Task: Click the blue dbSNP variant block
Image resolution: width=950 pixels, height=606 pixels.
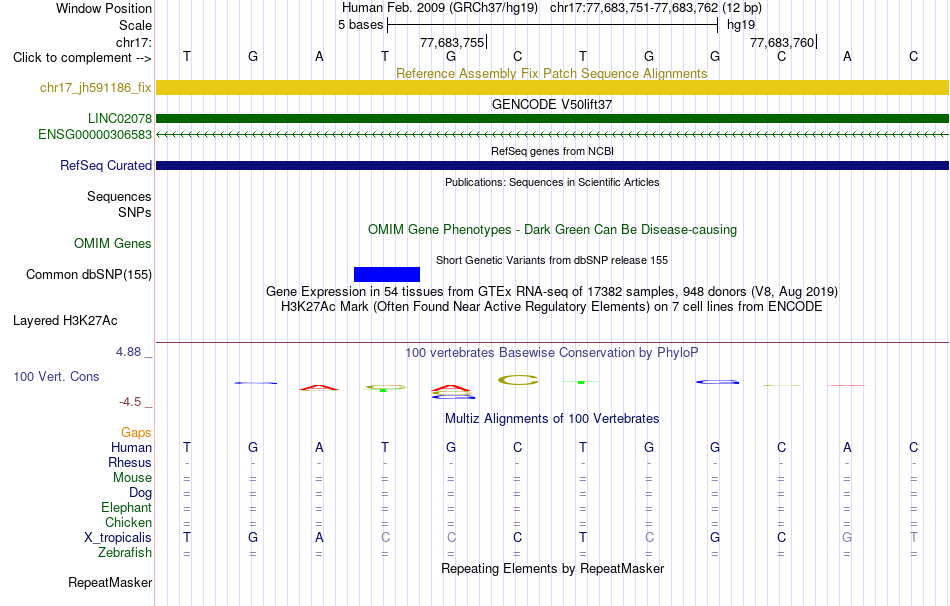Action: [x=387, y=275]
